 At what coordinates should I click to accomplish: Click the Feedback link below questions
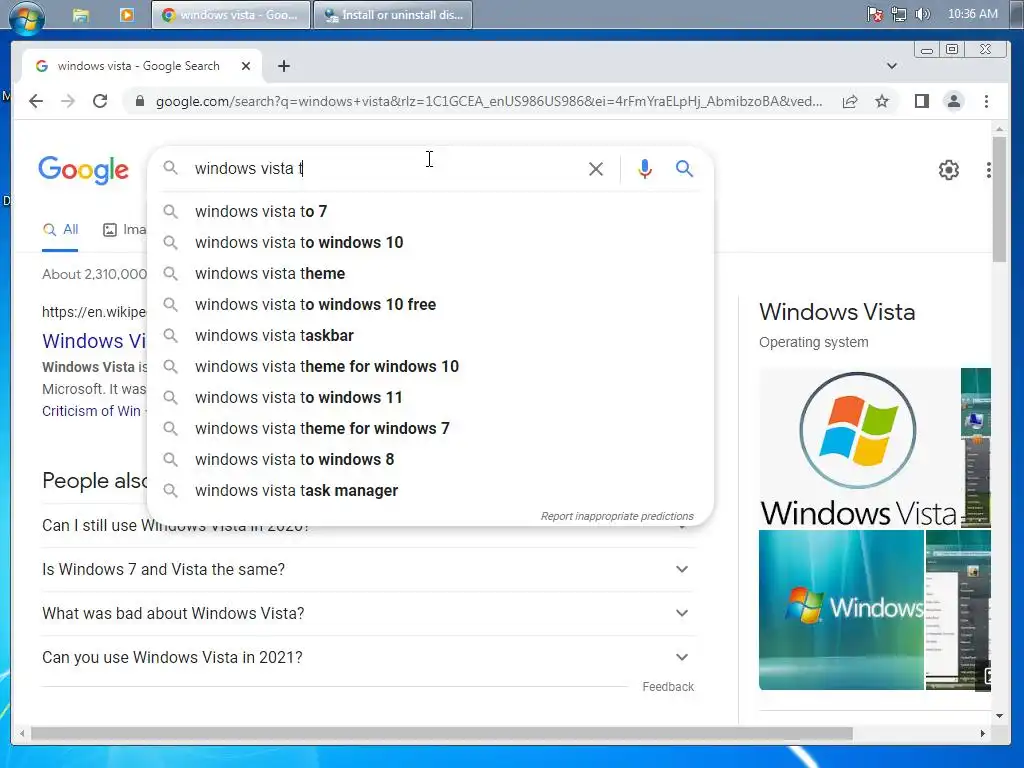[668, 687]
